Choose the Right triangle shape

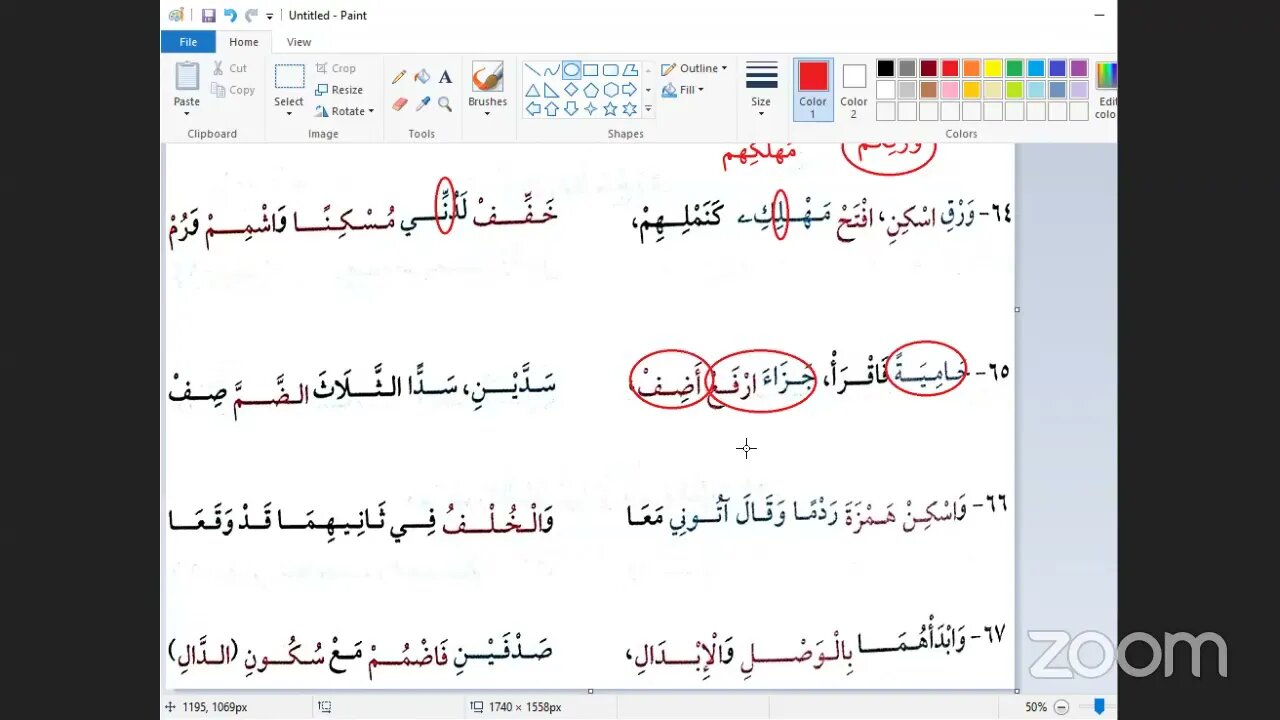point(551,89)
